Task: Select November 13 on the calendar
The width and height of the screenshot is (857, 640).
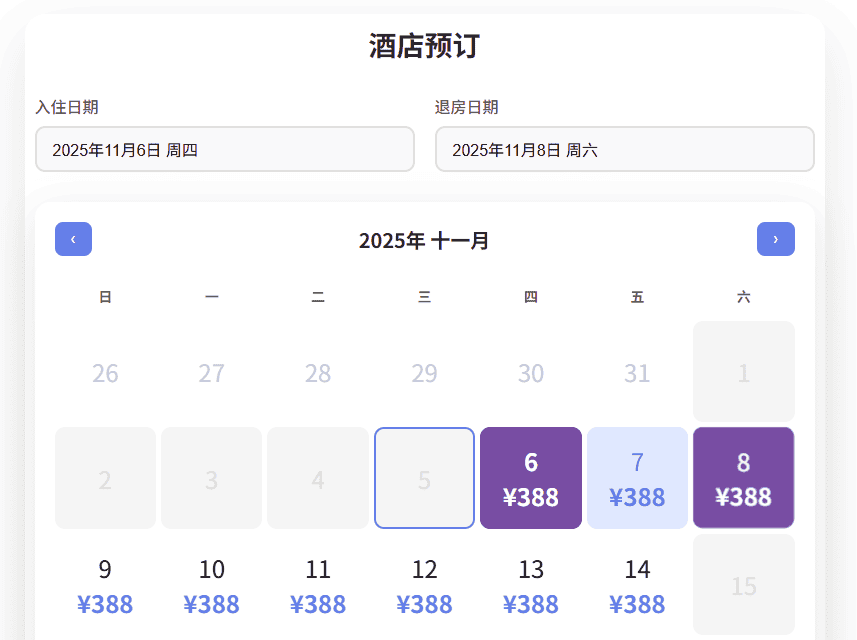Action: [x=531, y=584]
